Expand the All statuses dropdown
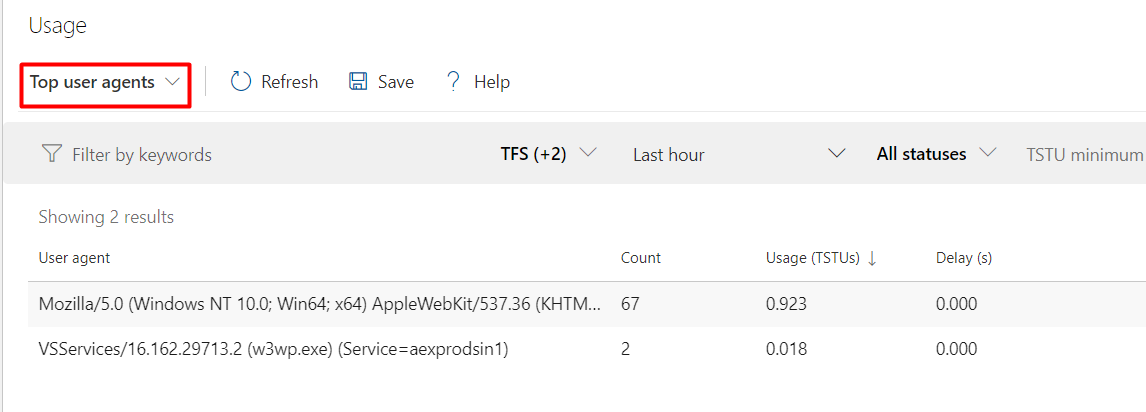1146x412 pixels. 936,154
